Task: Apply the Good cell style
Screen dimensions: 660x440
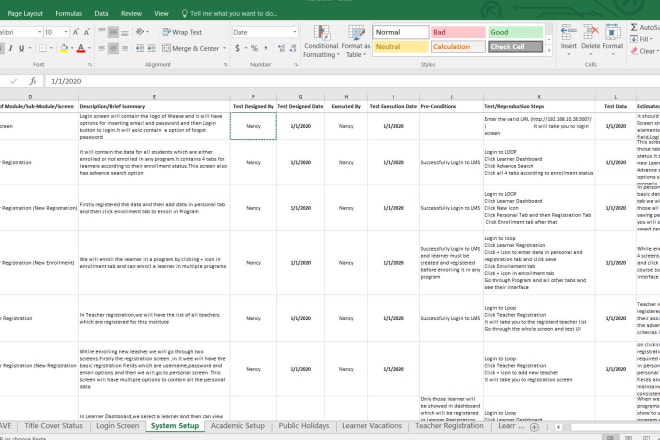Action: click(x=515, y=32)
